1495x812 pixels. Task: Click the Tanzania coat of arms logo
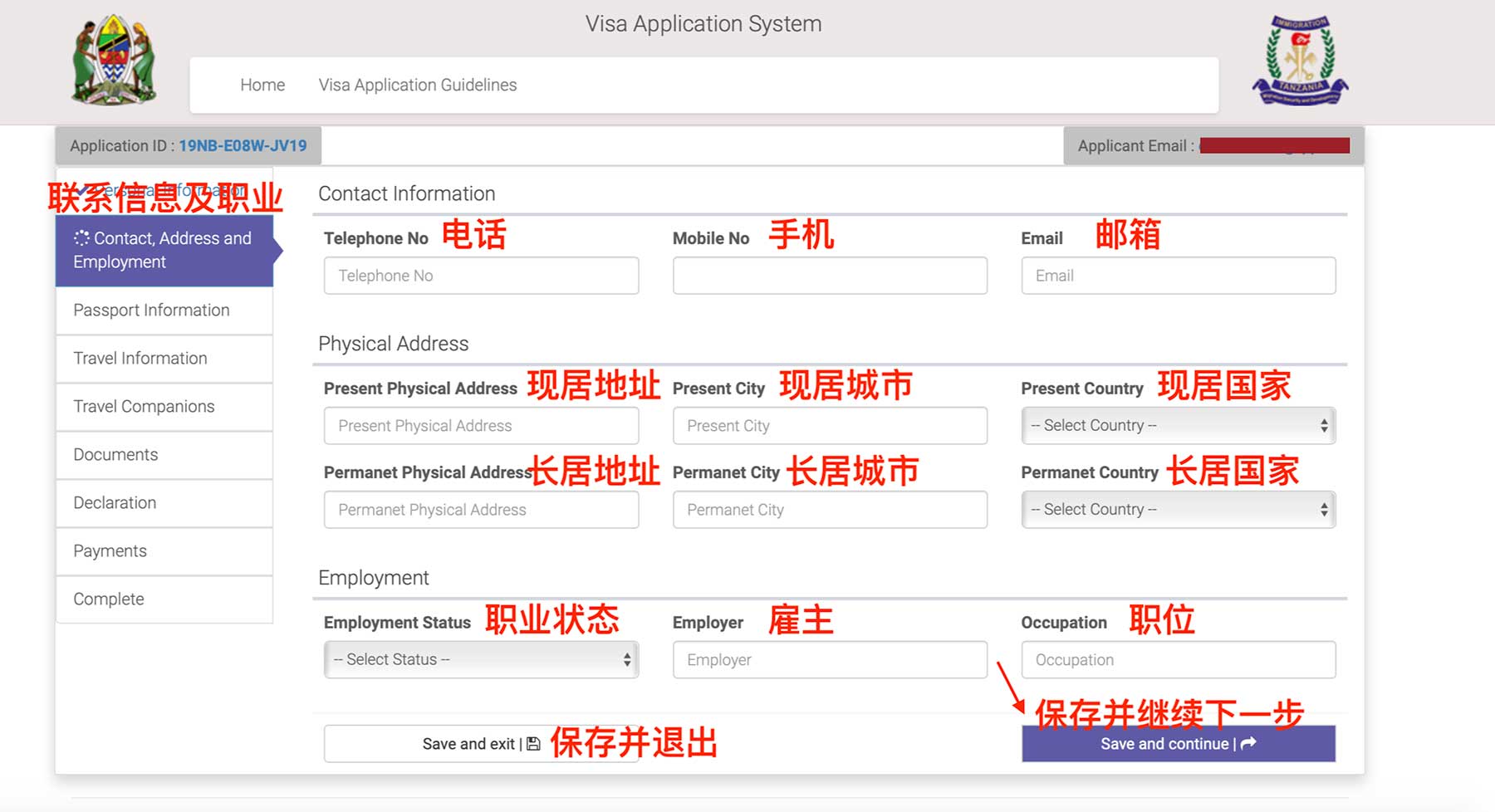point(114,60)
